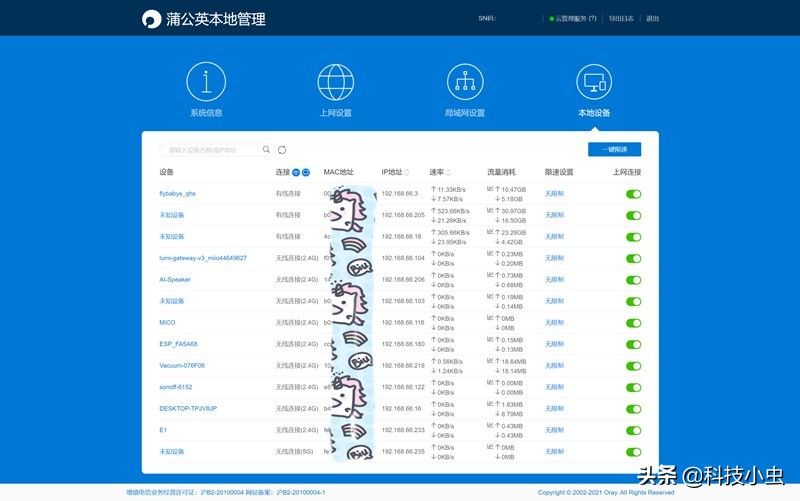Screen dimensions: 800x501
Task: Sort by IP地址 column arrow
Action: [407, 172]
